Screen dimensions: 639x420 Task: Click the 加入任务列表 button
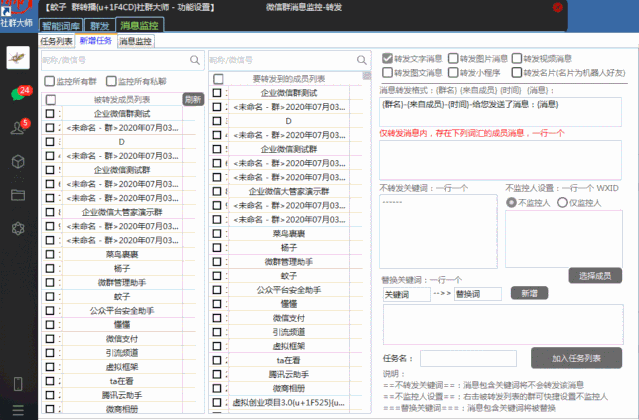tap(576, 358)
